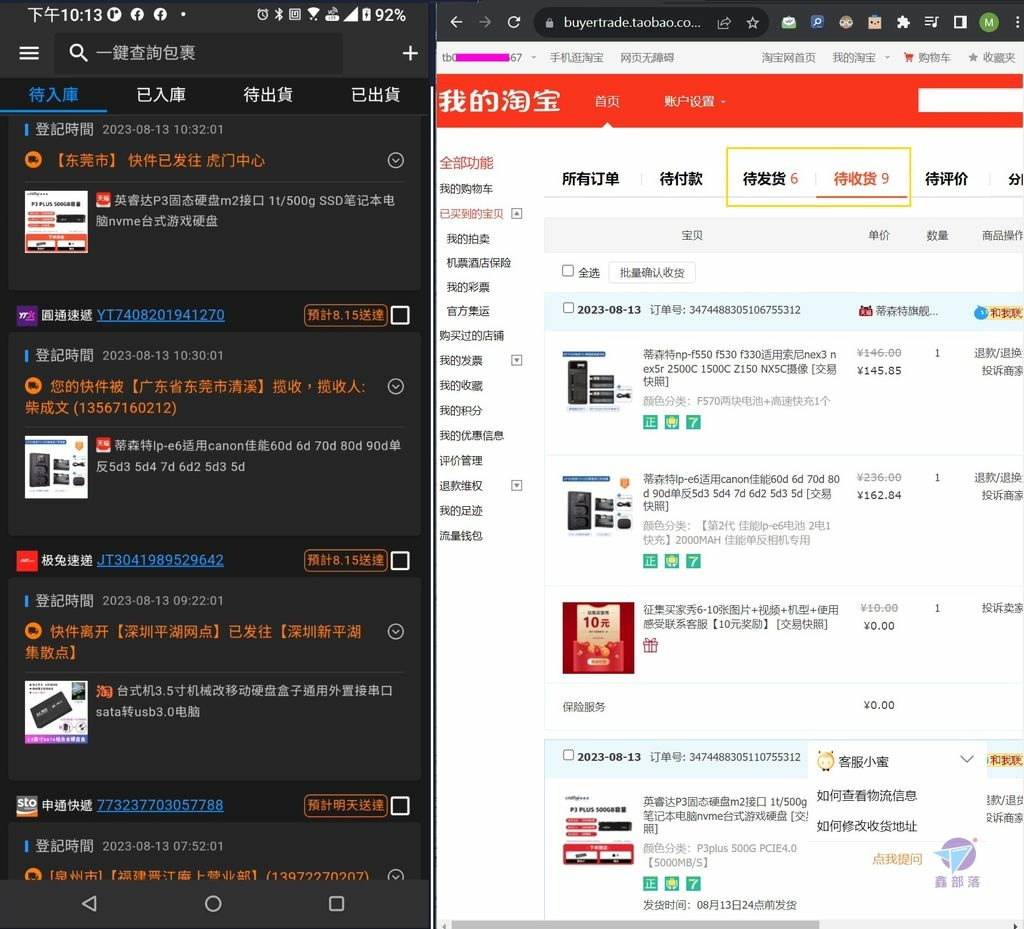
Task: Select order 3474488305106755312 checkbox
Action: (x=568, y=308)
